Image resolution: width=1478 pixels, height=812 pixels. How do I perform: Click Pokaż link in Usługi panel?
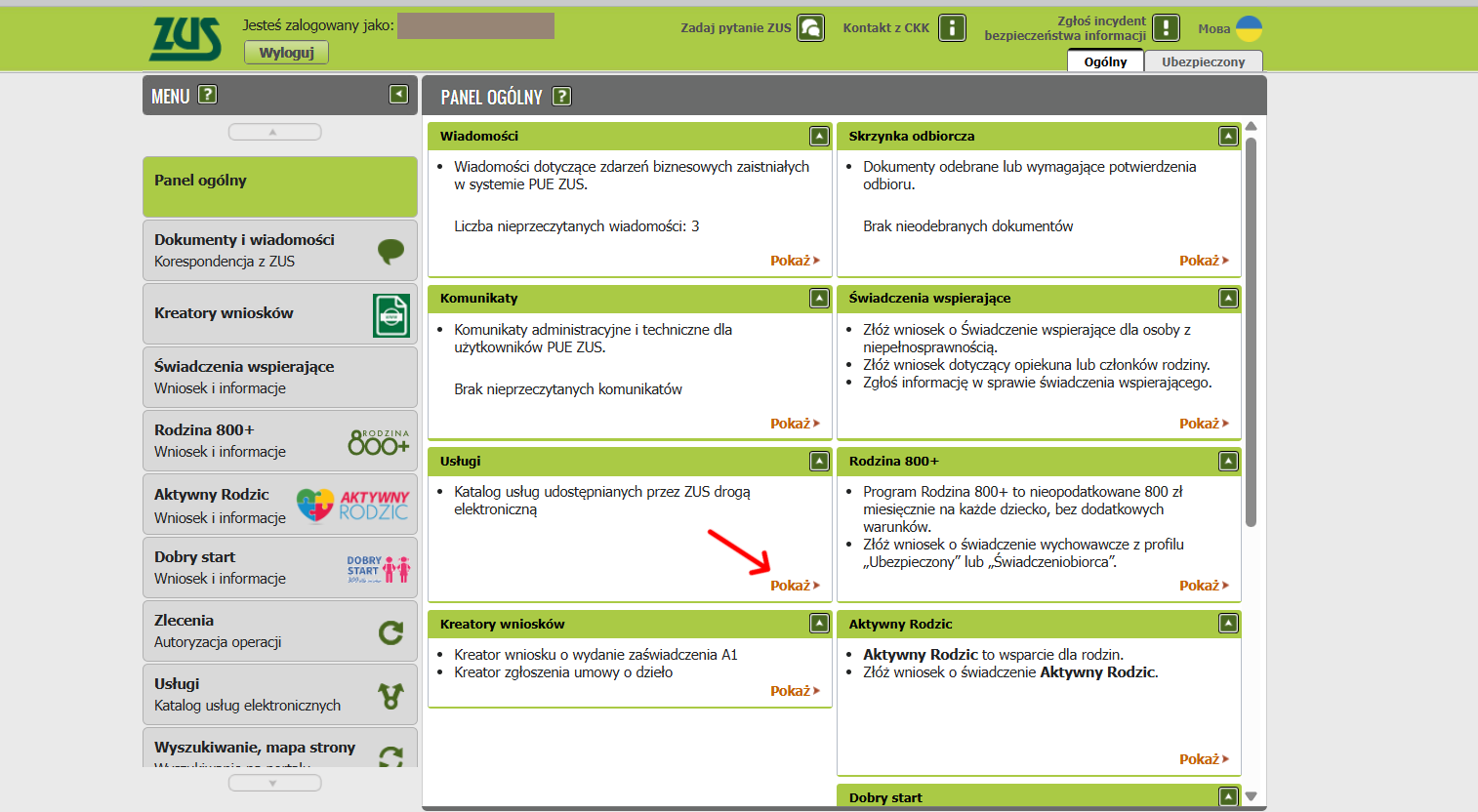pos(794,586)
